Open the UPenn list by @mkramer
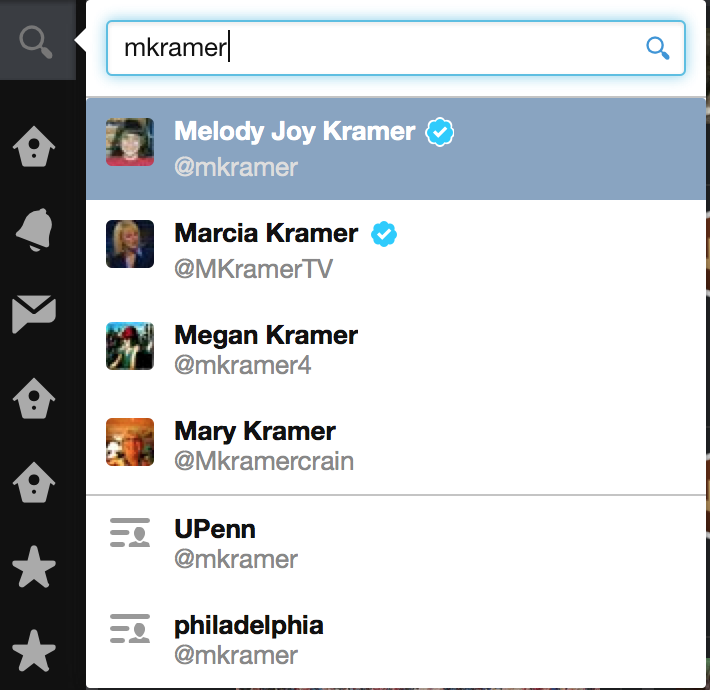This screenshot has width=710, height=690. click(x=395, y=543)
